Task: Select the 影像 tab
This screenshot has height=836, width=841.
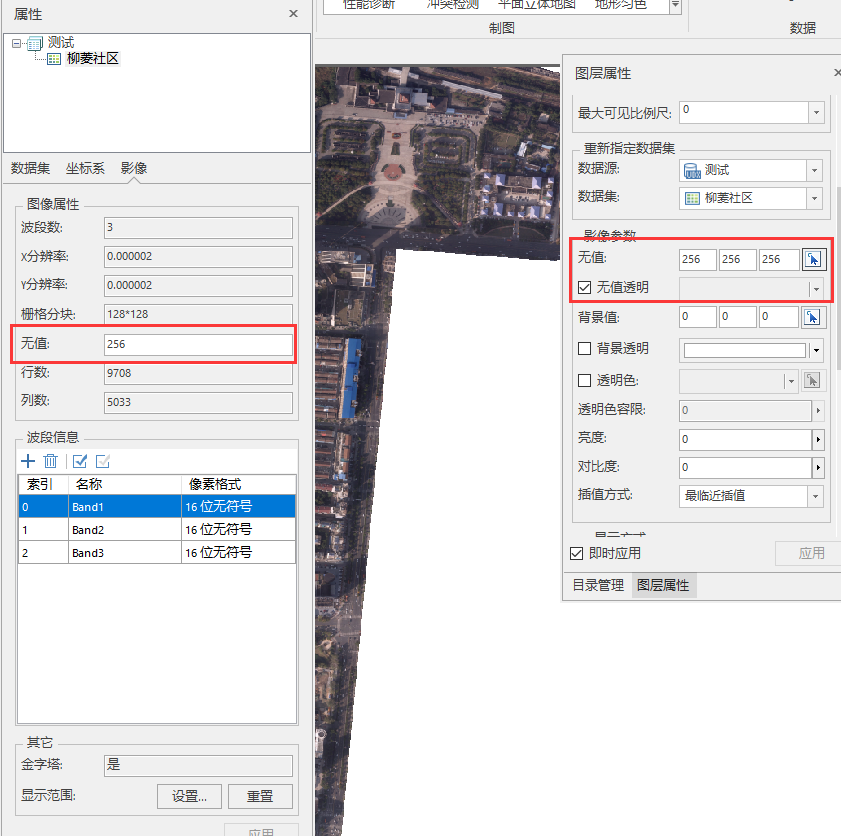Action: [x=134, y=168]
